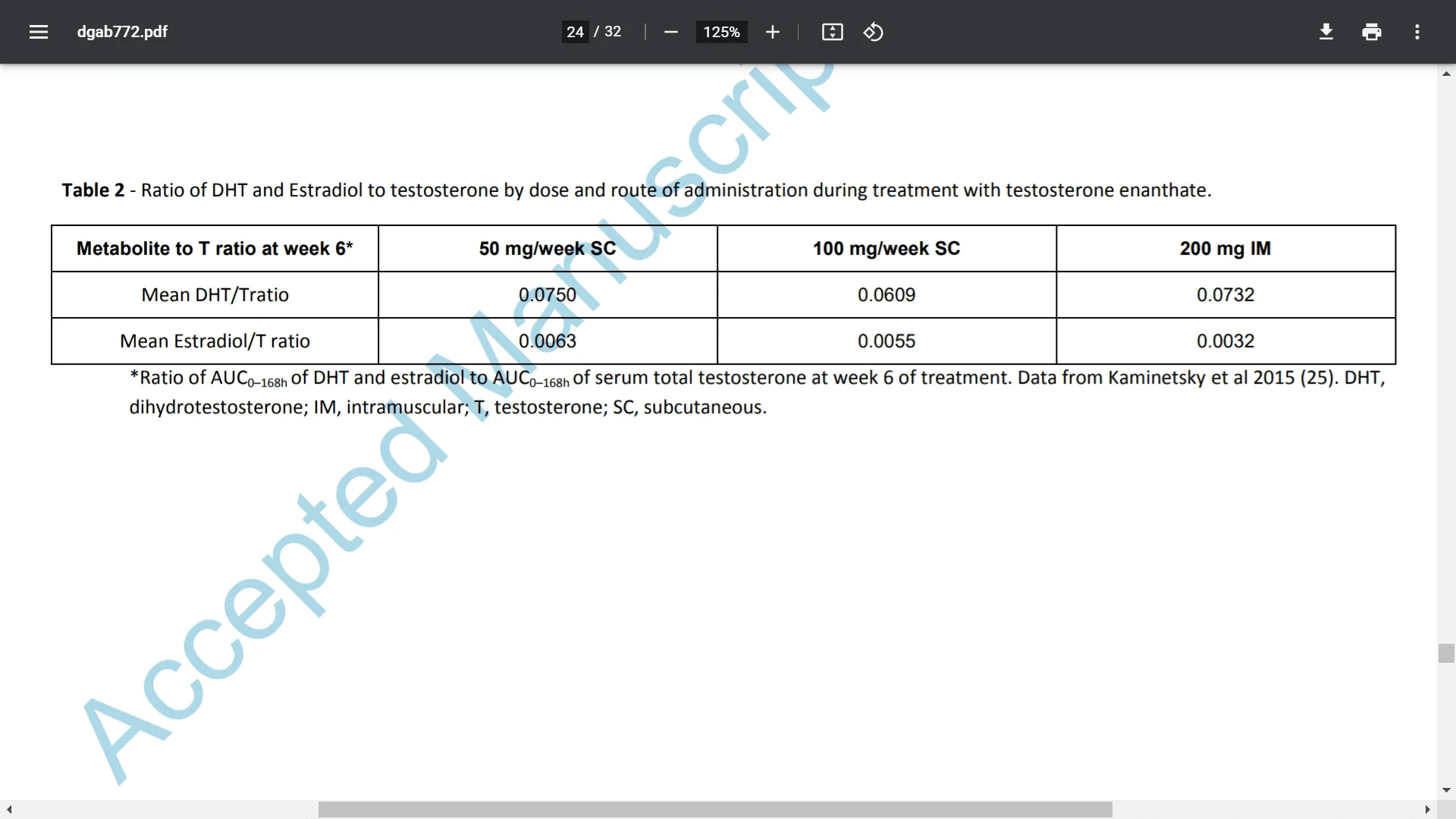Click the fit-to-page view icon
Screen dimensions: 1456x819
[831, 32]
